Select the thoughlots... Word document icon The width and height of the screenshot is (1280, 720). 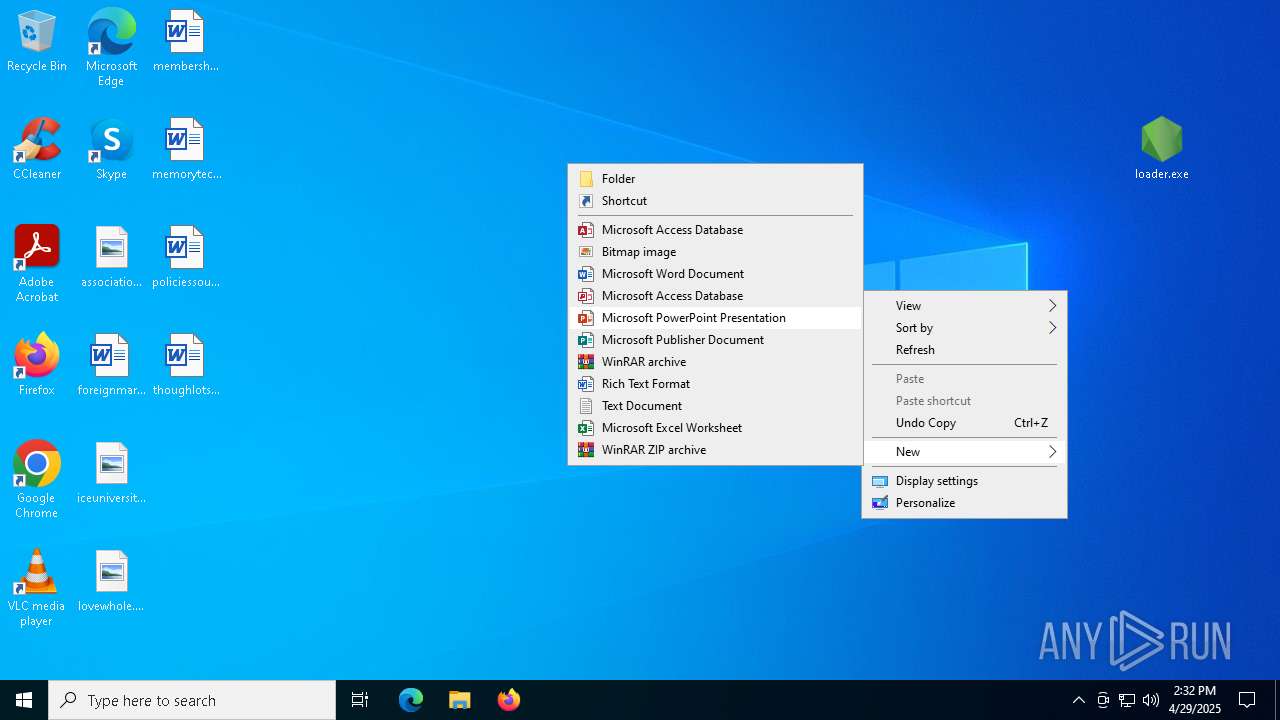(x=186, y=365)
